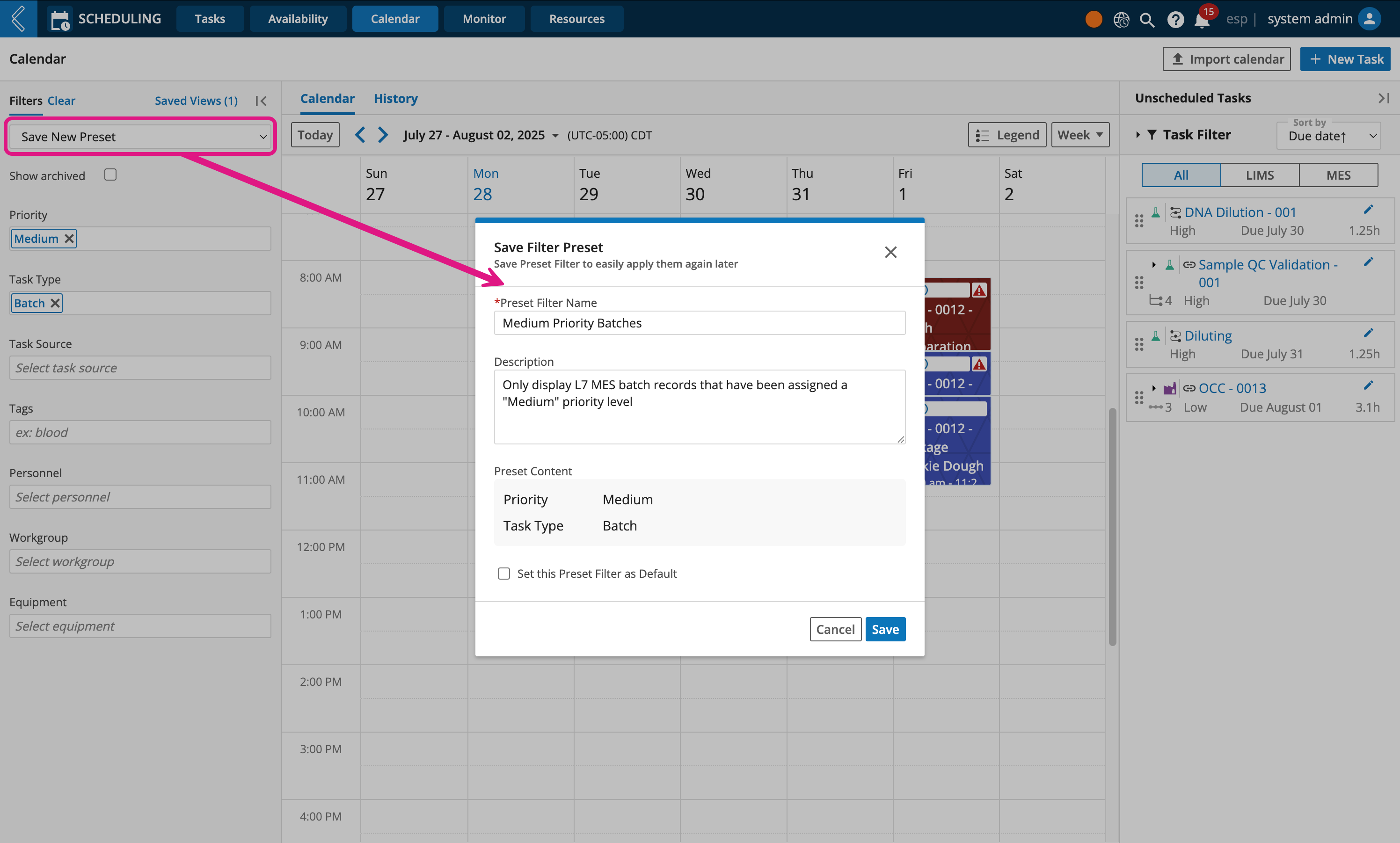Screen dimensions: 1400x843
Task: Collapse the Unscheduled Tasks panel with its arrow
Action: 1384,98
